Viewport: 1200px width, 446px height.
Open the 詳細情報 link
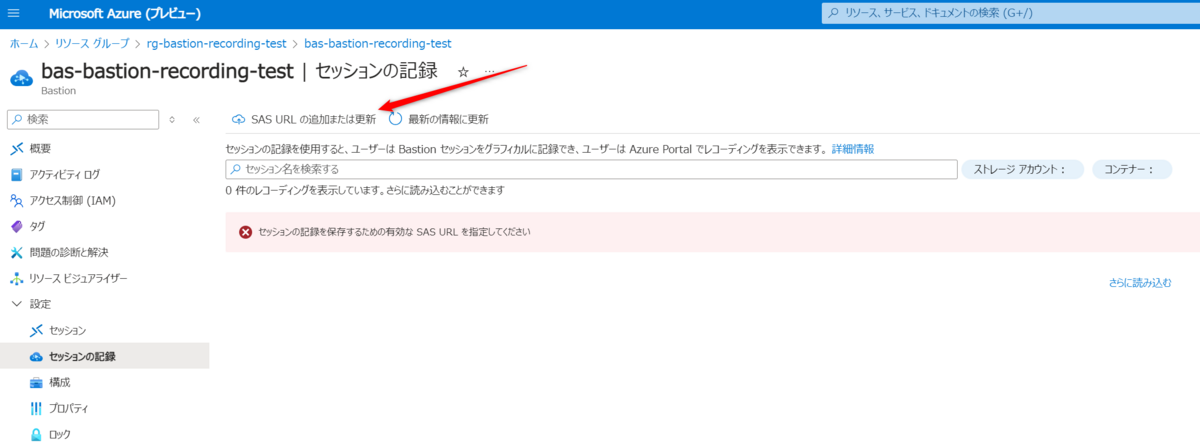click(853, 149)
